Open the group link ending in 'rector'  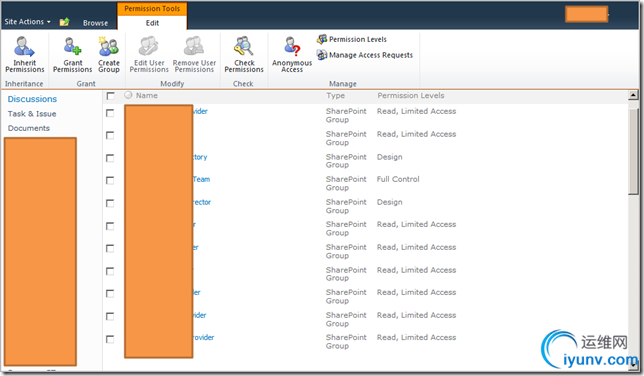coord(202,202)
